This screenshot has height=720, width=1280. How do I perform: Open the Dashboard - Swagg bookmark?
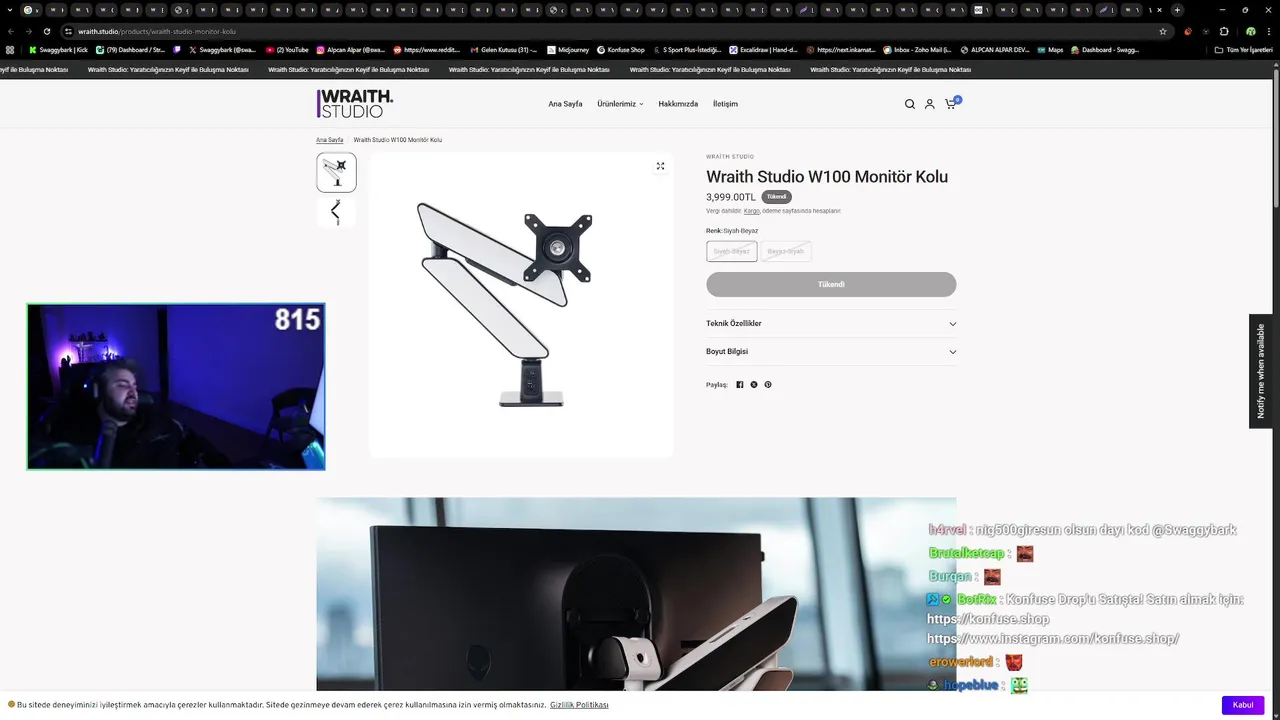pos(1105,49)
